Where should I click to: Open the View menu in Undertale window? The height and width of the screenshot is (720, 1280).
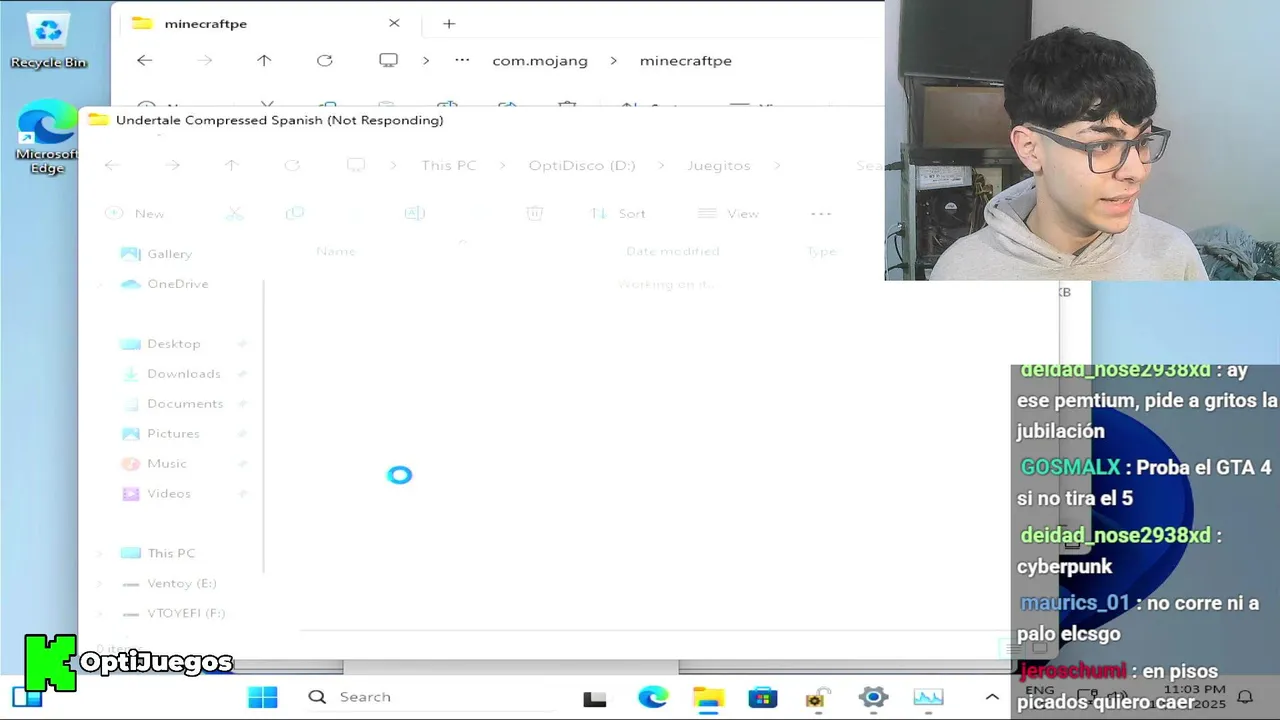pyautogui.click(x=729, y=213)
